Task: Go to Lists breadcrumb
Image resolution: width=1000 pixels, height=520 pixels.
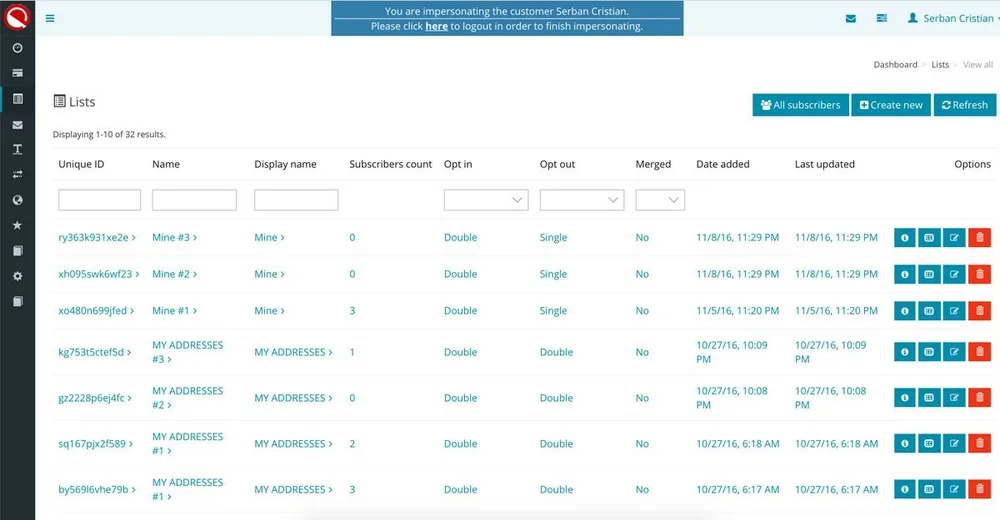Action: (940, 64)
